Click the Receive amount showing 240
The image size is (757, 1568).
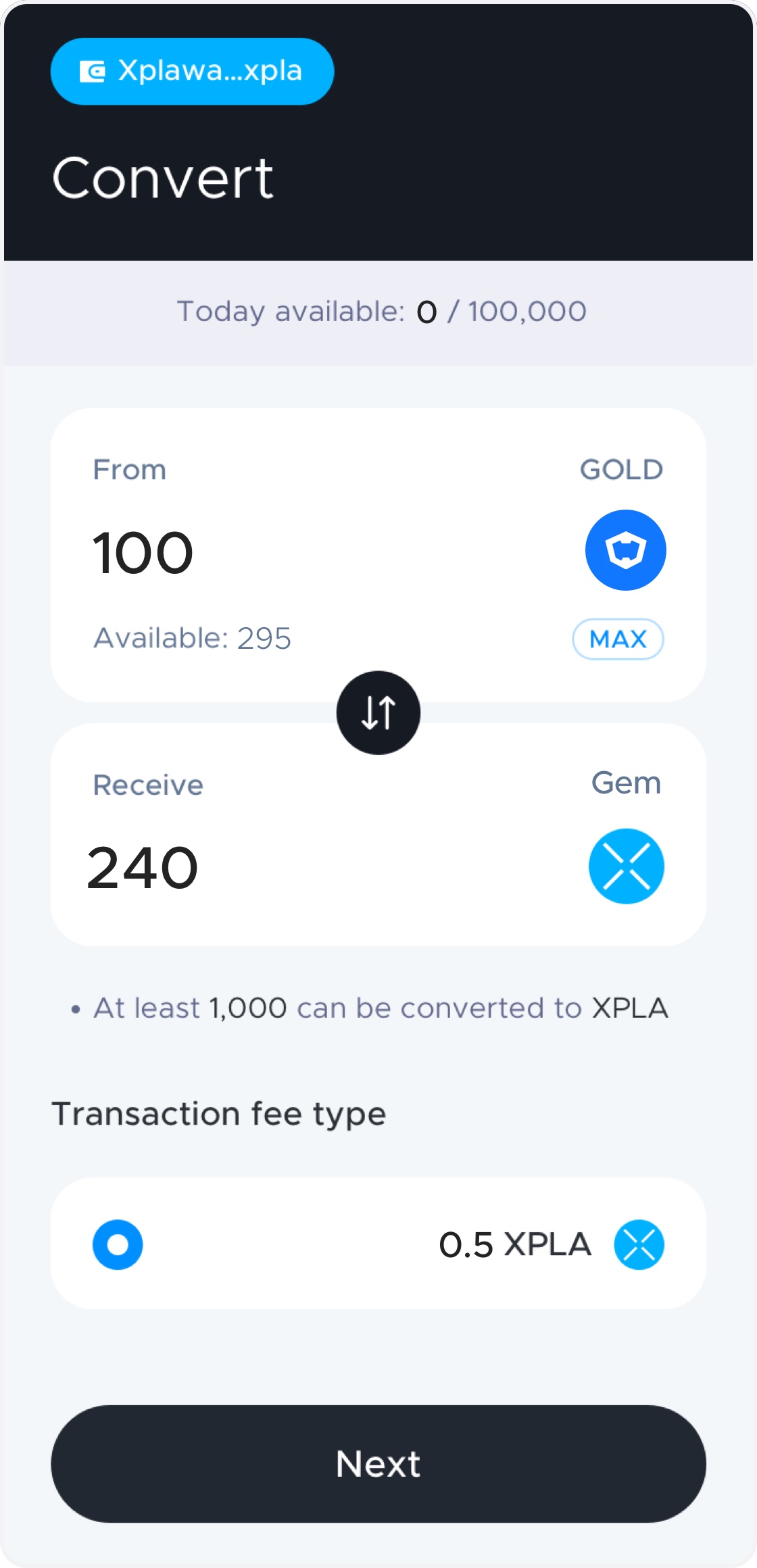pos(143,868)
